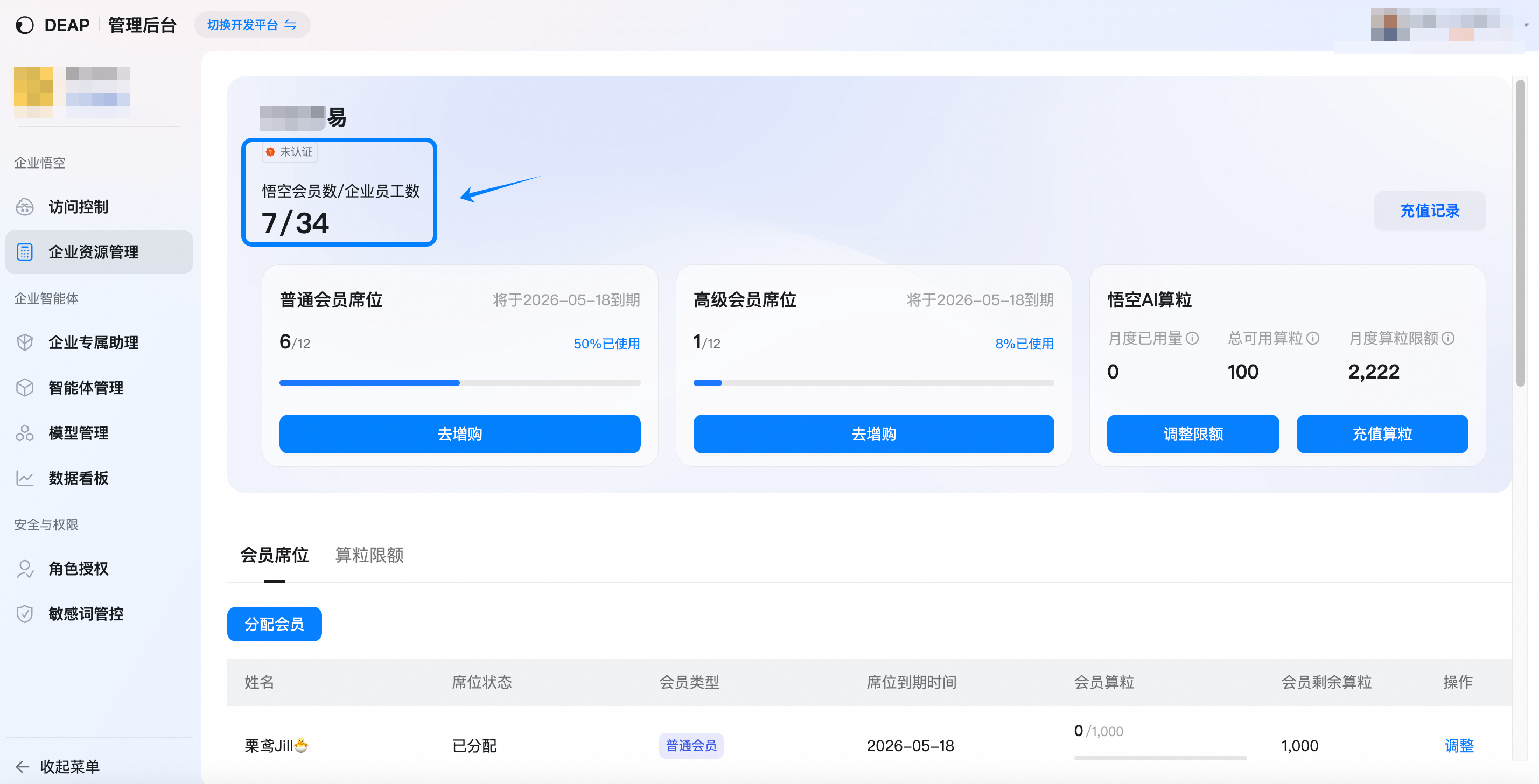The width and height of the screenshot is (1539, 784).
Task: Click the enterprise avatar in sidebar
Action: click(33, 92)
